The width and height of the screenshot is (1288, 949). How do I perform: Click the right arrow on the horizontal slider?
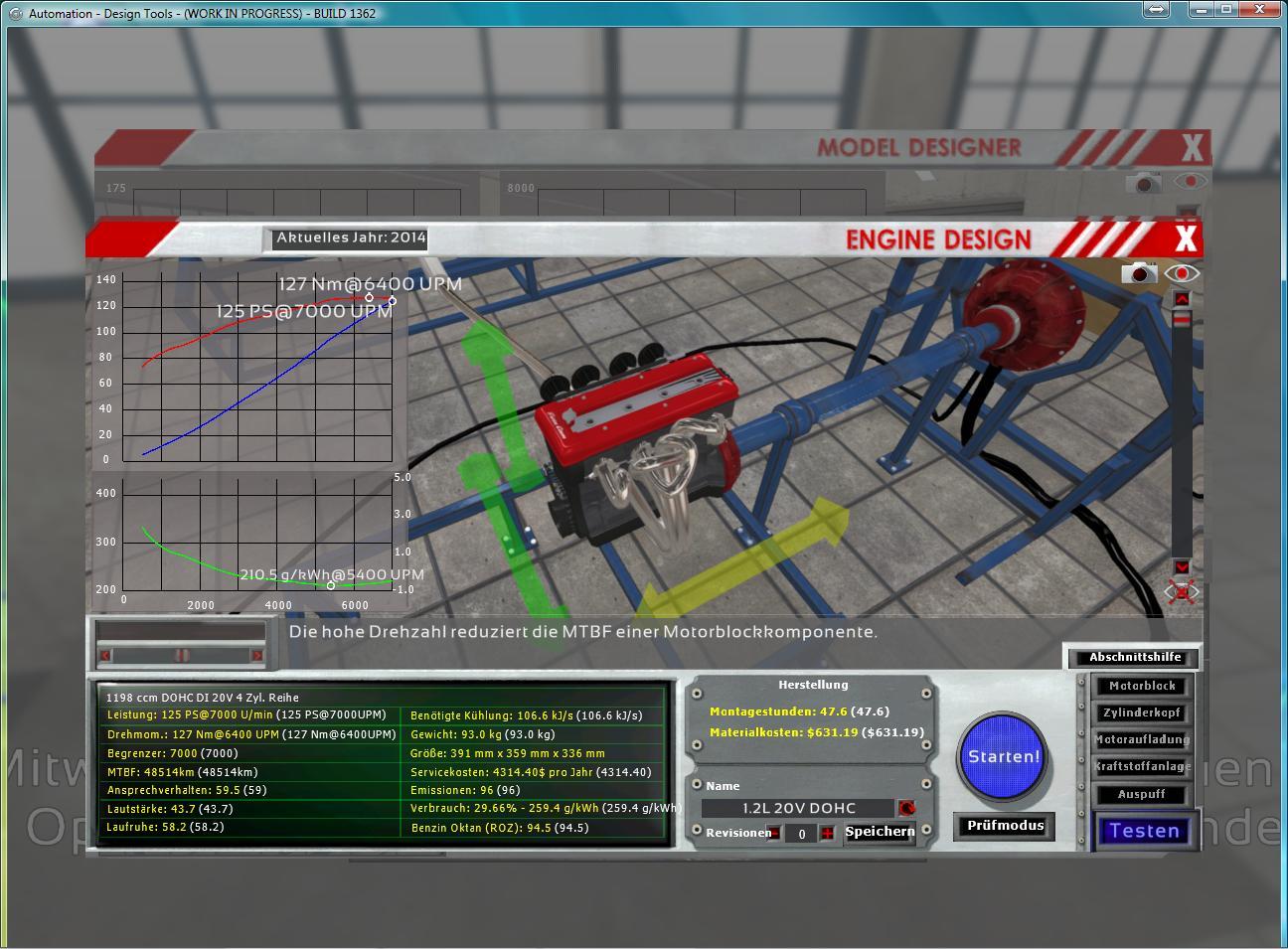[257, 655]
